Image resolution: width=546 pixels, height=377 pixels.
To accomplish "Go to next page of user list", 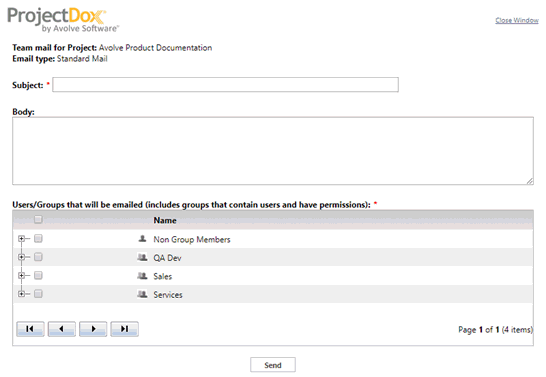I will [93, 329].
